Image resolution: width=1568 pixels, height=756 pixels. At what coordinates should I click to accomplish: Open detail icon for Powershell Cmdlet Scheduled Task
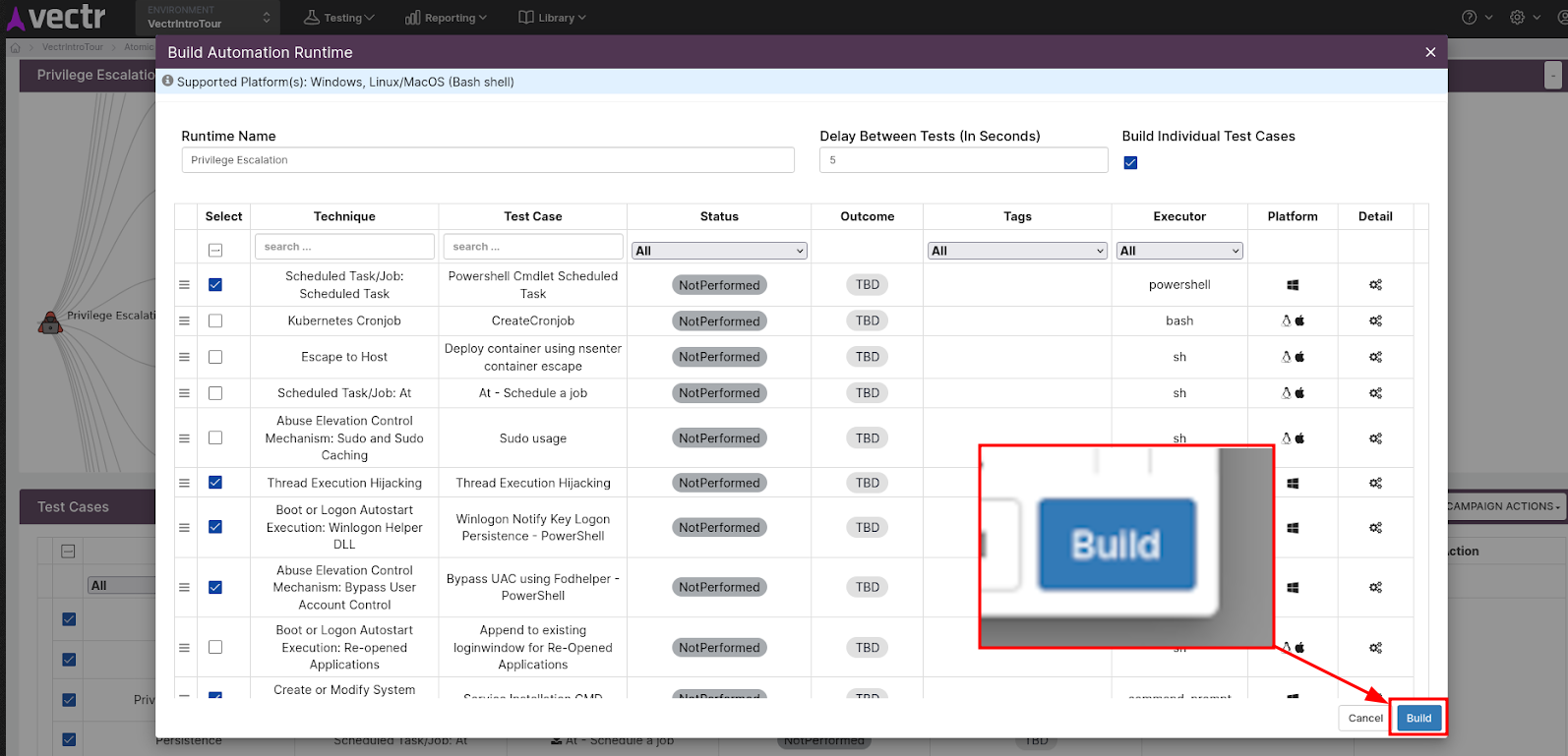point(1375,285)
